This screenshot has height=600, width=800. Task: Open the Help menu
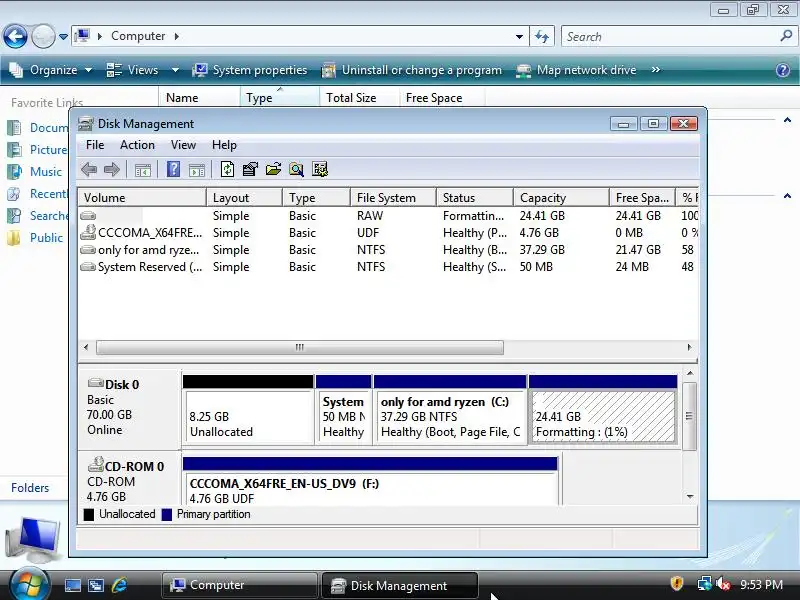click(224, 145)
